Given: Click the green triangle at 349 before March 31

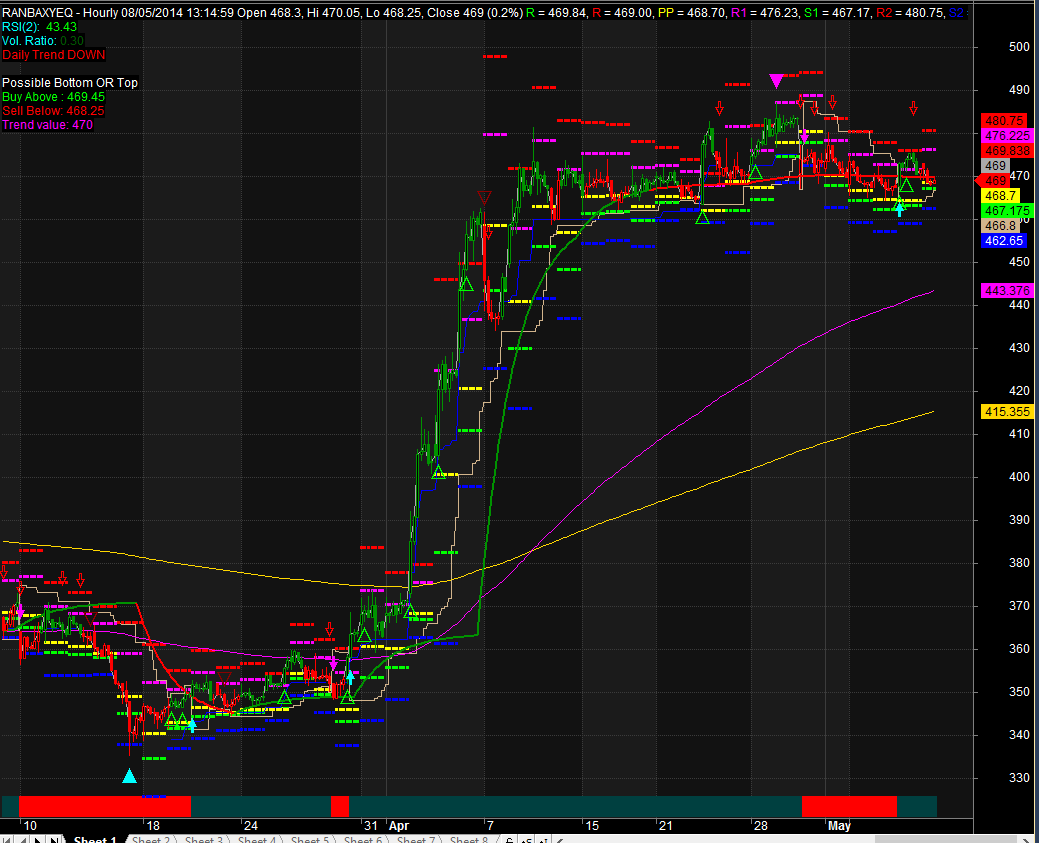Looking at the screenshot, I should coord(347,696).
